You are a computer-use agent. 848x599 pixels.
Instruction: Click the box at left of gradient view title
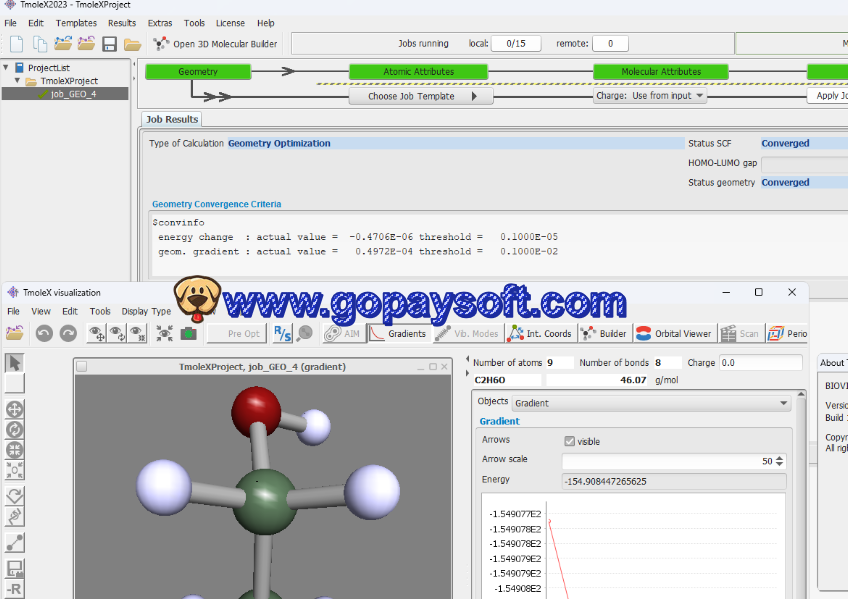(82, 367)
